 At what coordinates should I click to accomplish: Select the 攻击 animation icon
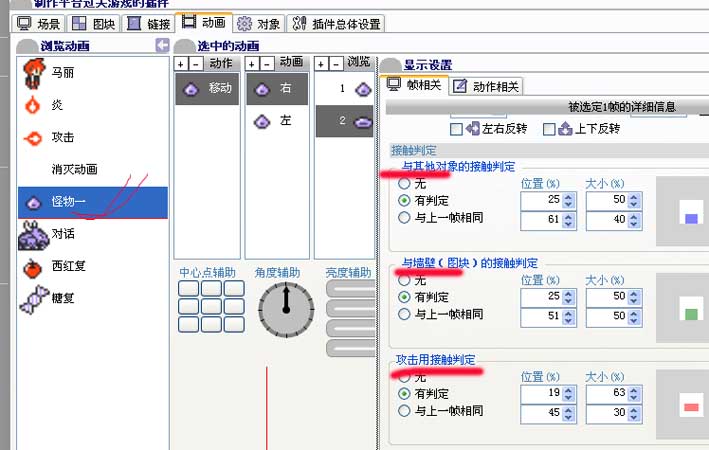pyautogui.click(x=33, y=138)
